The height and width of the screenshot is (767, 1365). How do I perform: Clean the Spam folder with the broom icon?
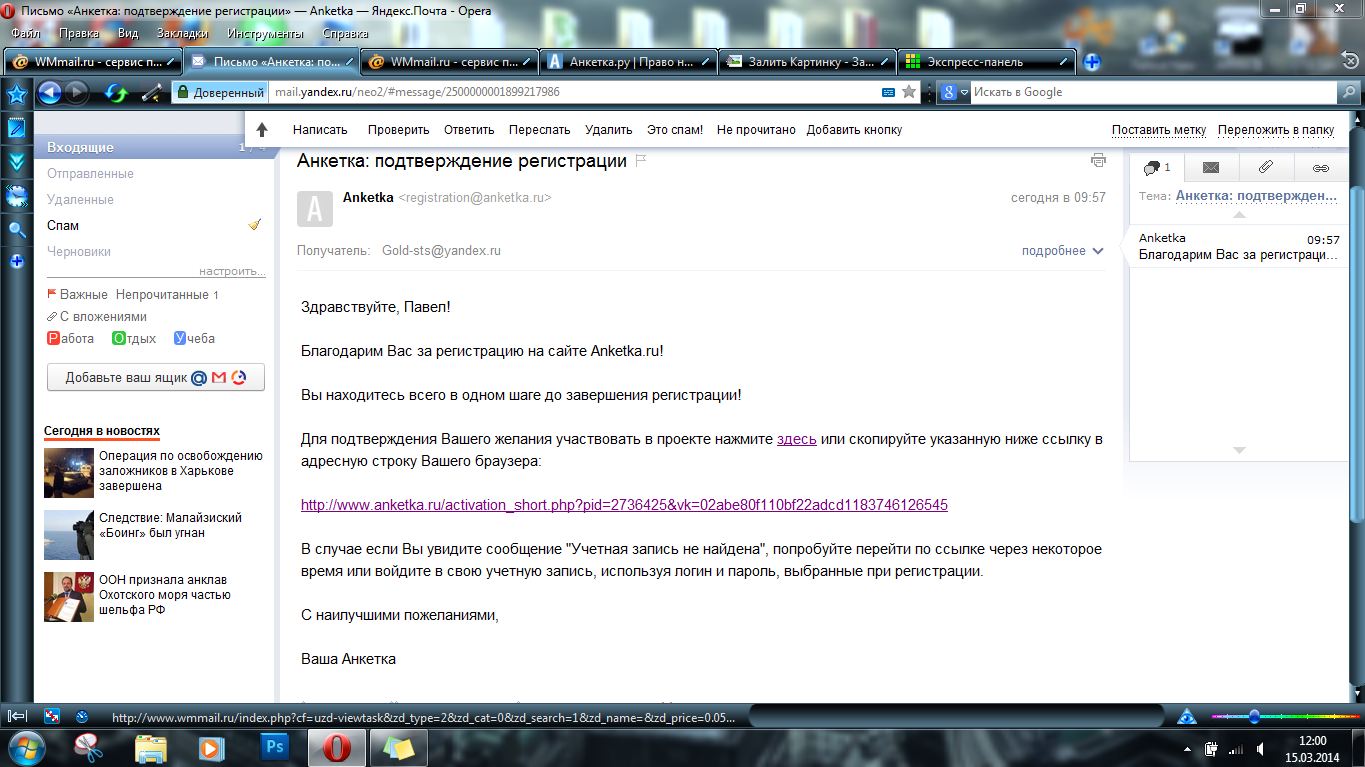pyautogui.click(x=255, y=225)
